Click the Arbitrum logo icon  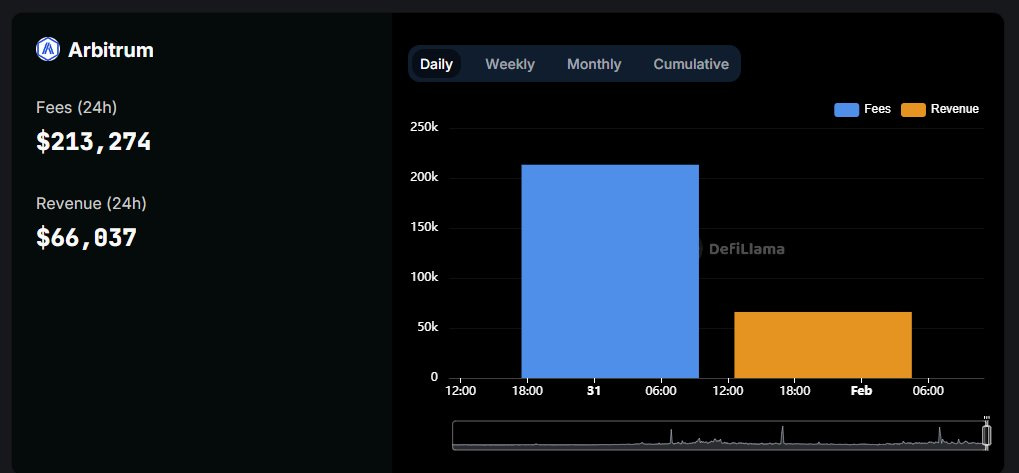coord(48,49)
